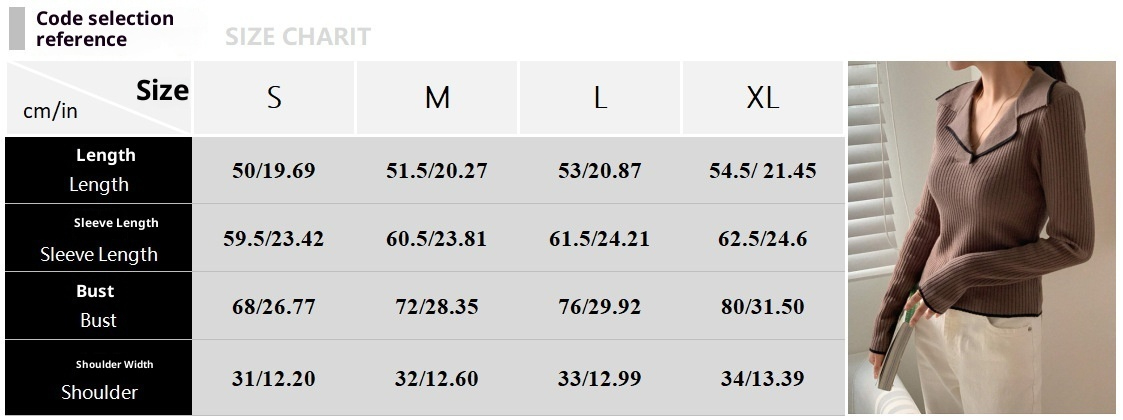Click the Sleeve Length row label
This screenshot has height=420, width=1123.
(99, 239)
